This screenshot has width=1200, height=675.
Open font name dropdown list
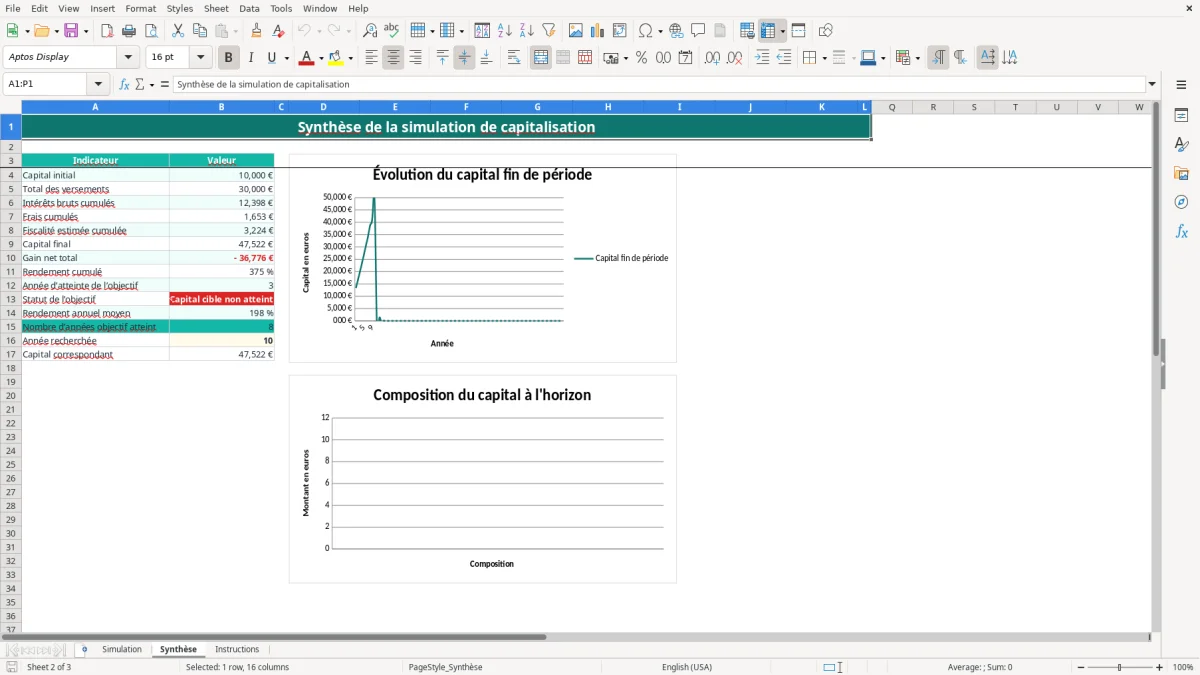(x=128, y=58)
